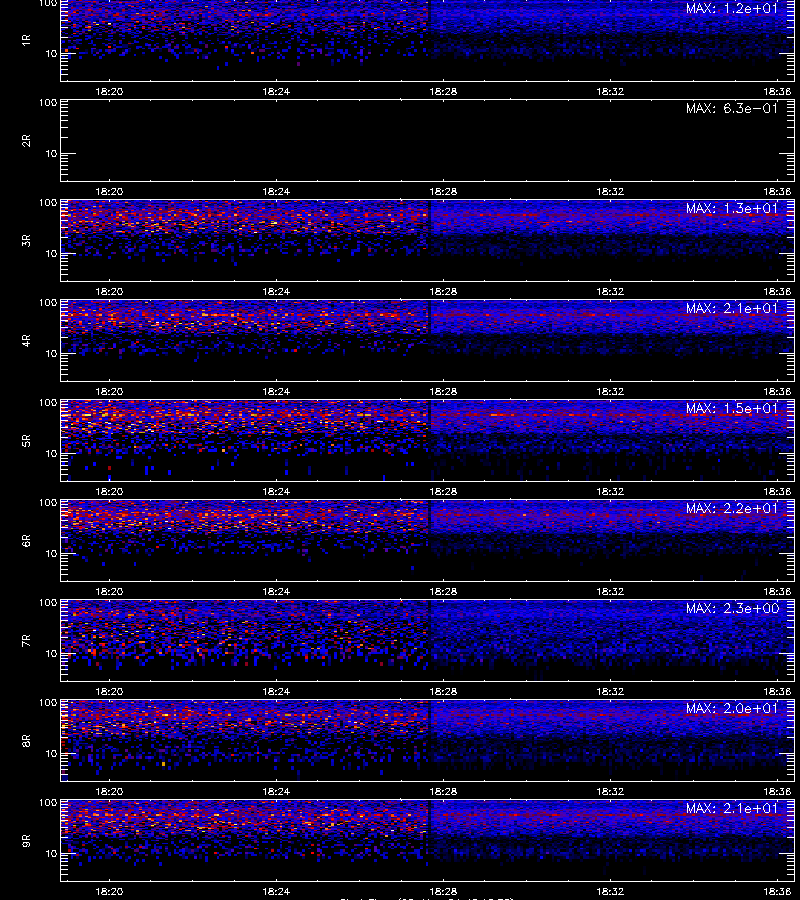Click the 18:28 time label below panel 6R
Image resolution: width=800 pixels, height=900 pixels.
click(x=443, y=592)
